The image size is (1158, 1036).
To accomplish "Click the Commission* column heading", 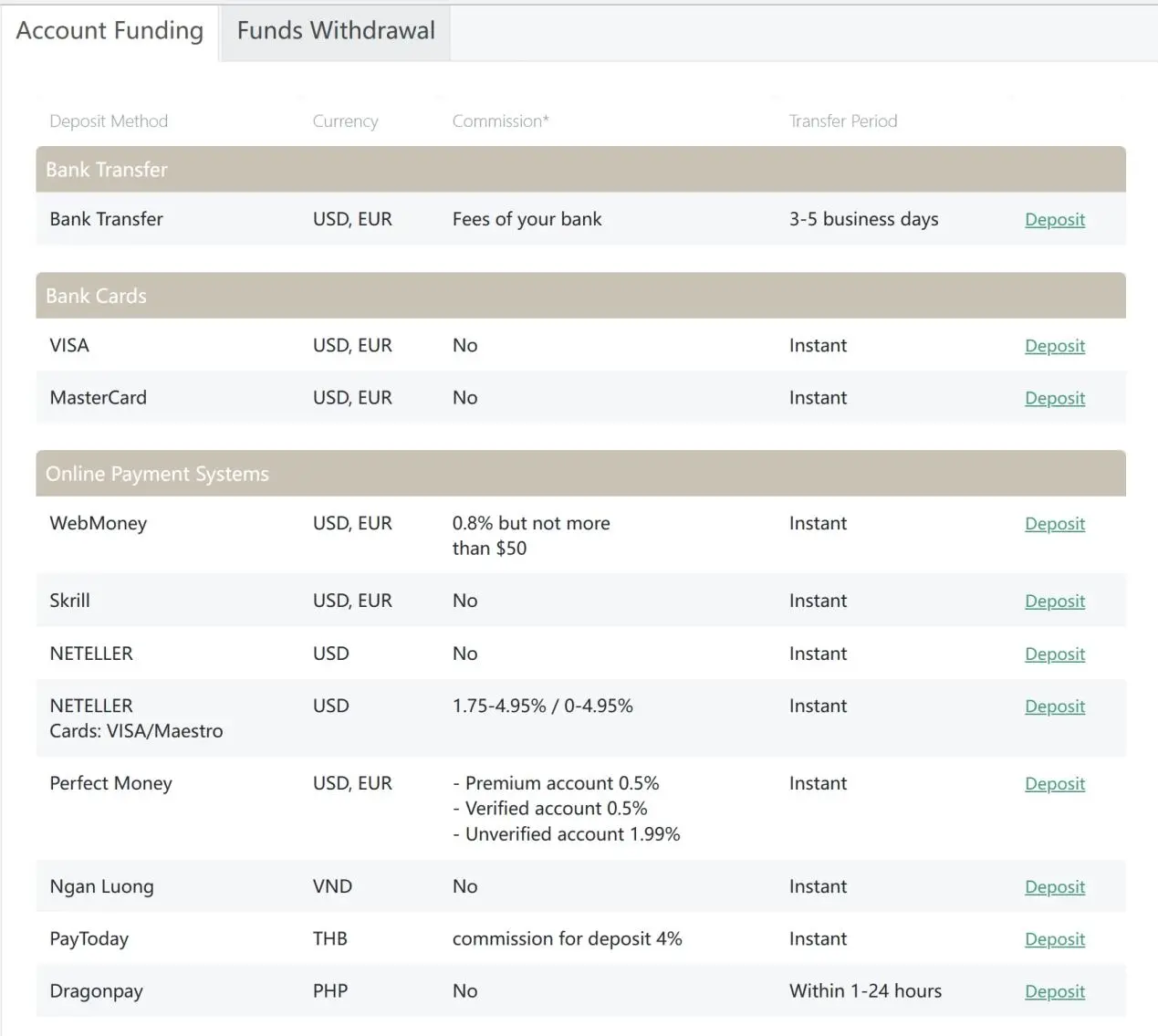I will [x=501, y=121].
